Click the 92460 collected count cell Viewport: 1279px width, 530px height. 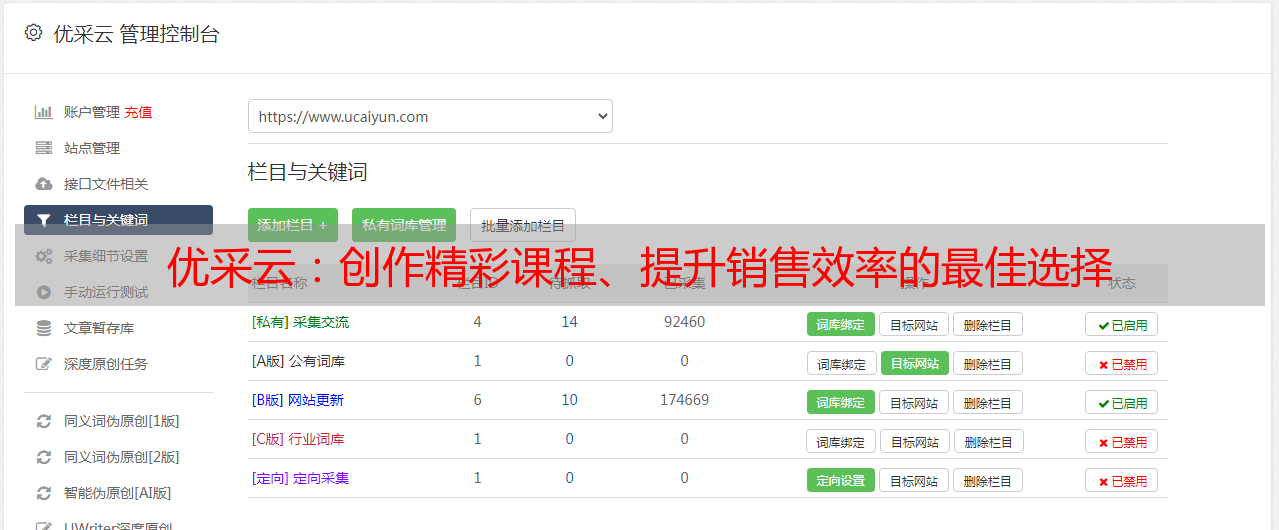(x=684, y=322)
